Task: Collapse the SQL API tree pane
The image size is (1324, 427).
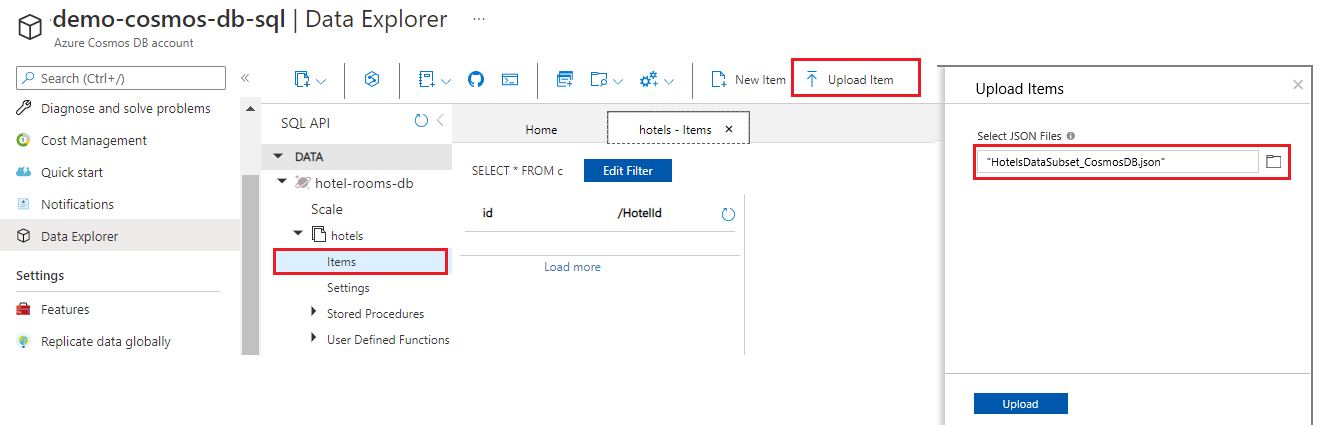Action: 440,121
